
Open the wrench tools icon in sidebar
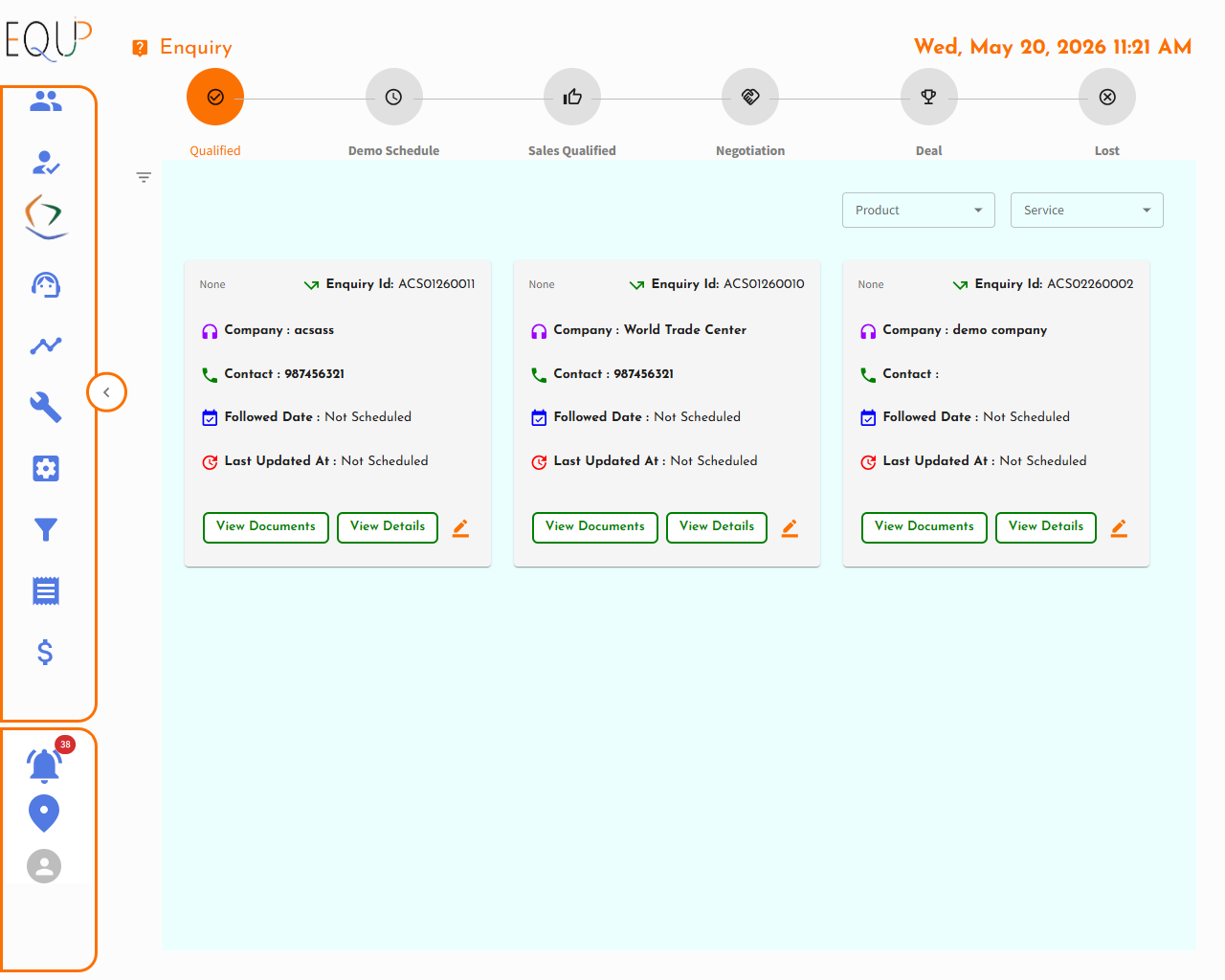click(x=45, y=407)
